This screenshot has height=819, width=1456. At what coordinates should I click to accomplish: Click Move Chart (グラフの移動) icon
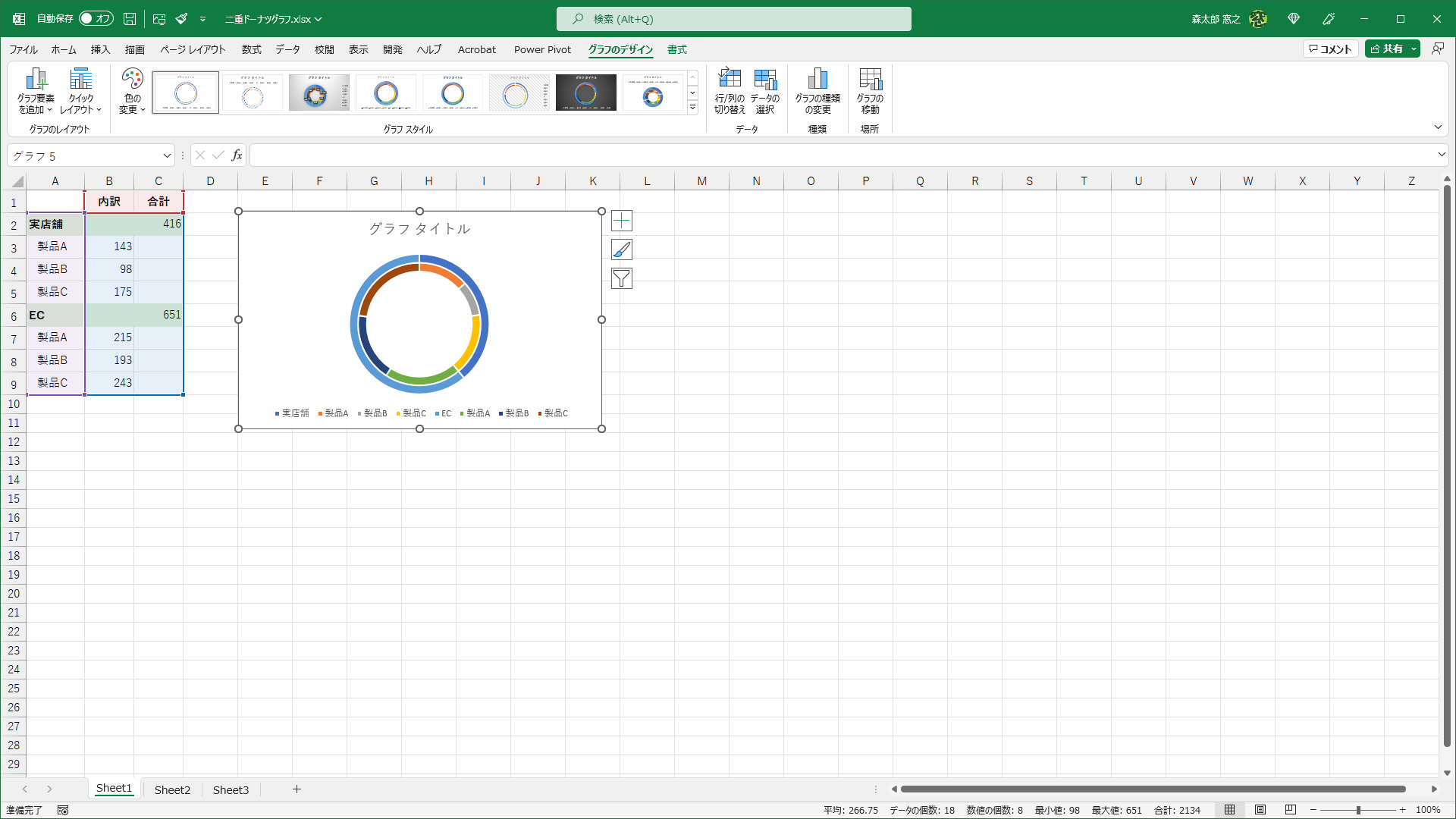[870, 79]
